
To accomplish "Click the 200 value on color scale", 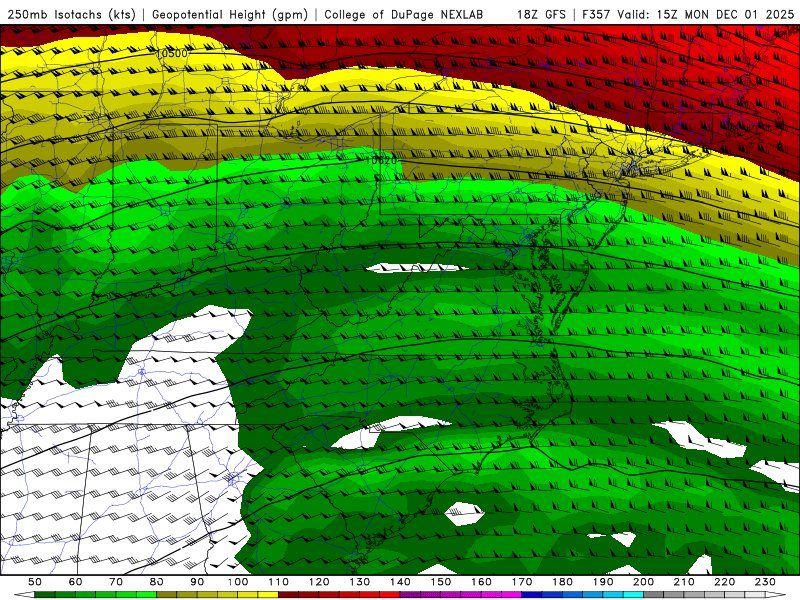I will (643, 582).
